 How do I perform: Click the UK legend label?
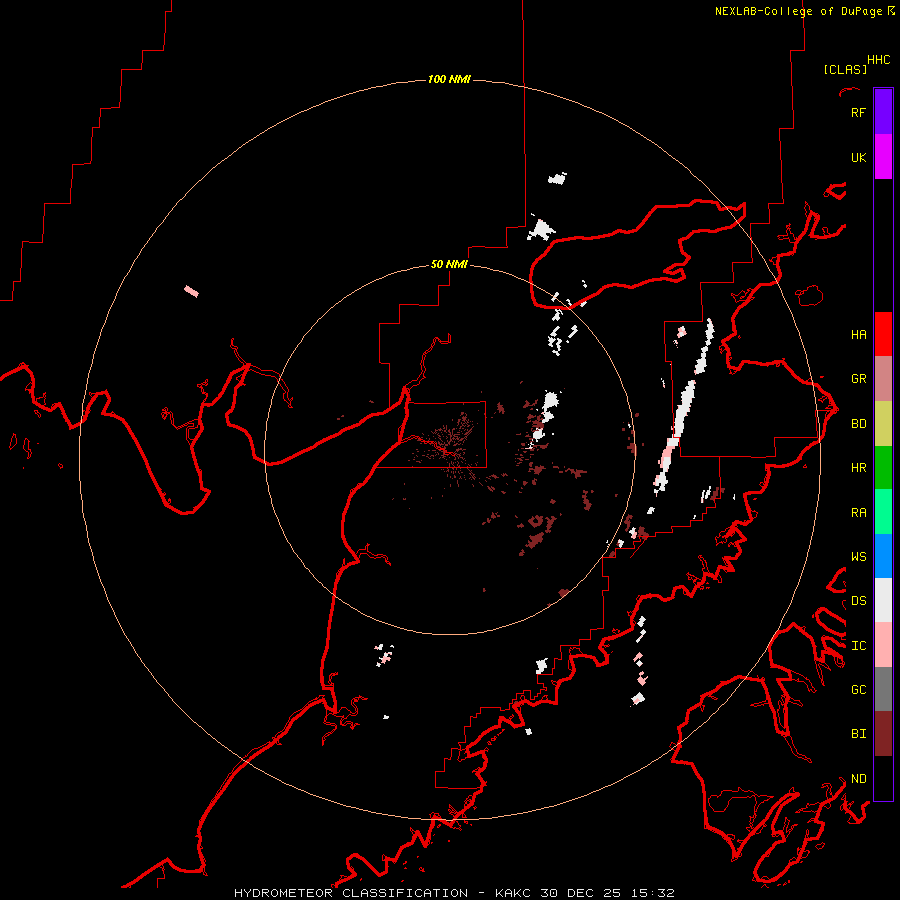858,157
